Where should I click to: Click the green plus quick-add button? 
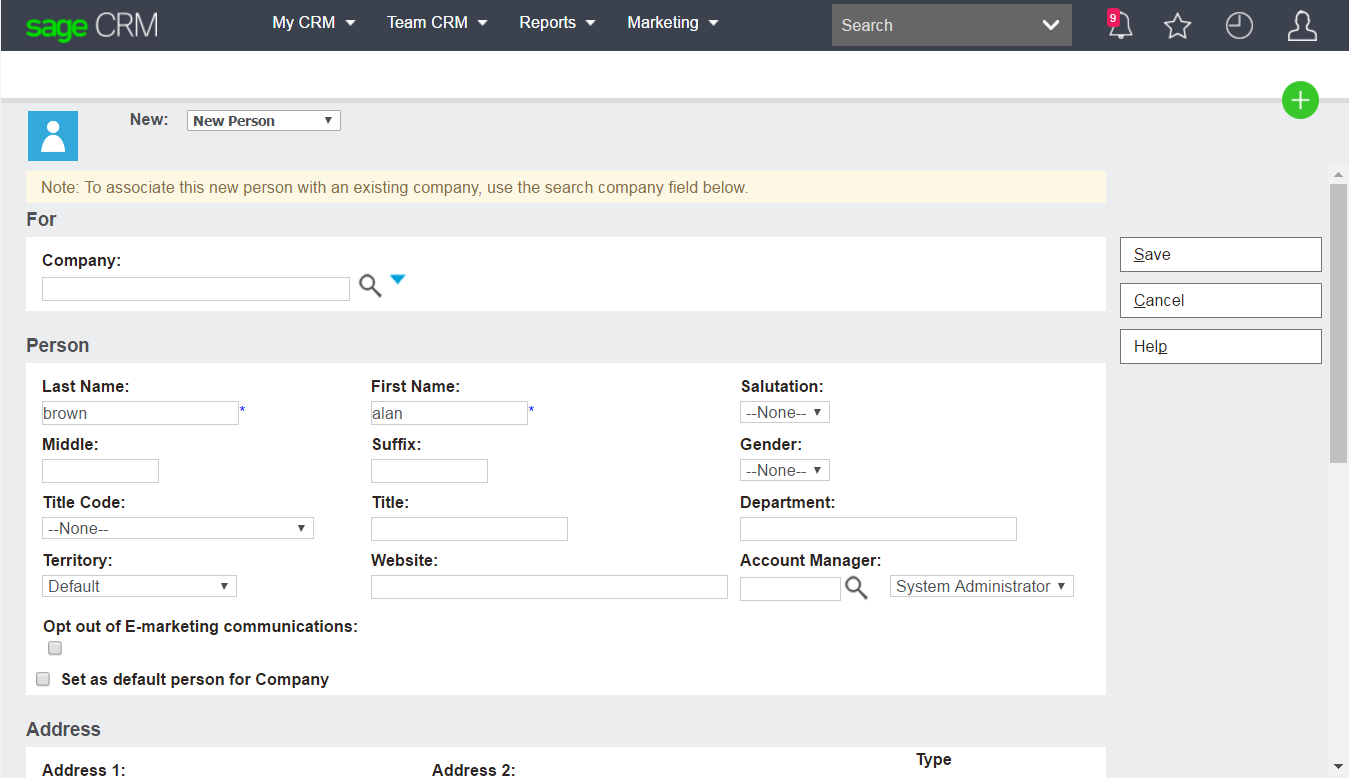pos(1300,100)
